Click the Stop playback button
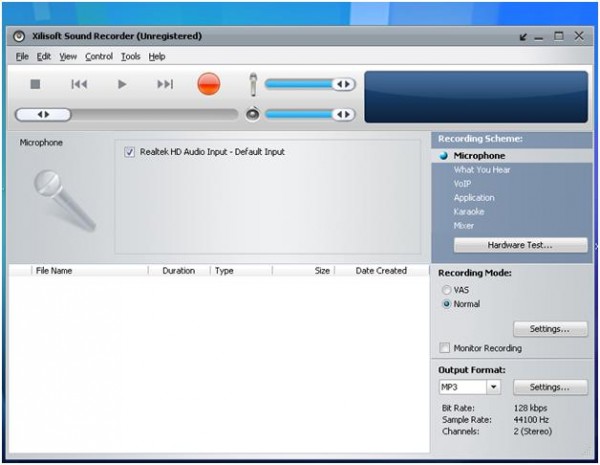 (35, 84)
